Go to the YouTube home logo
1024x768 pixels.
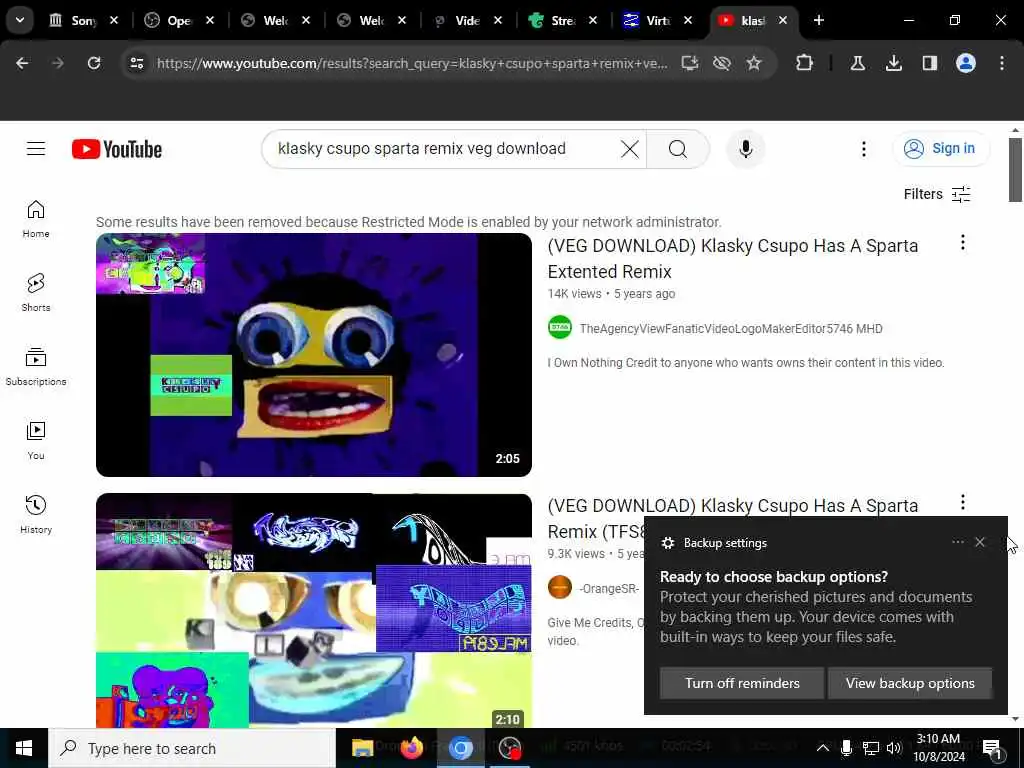coord(117,149)
